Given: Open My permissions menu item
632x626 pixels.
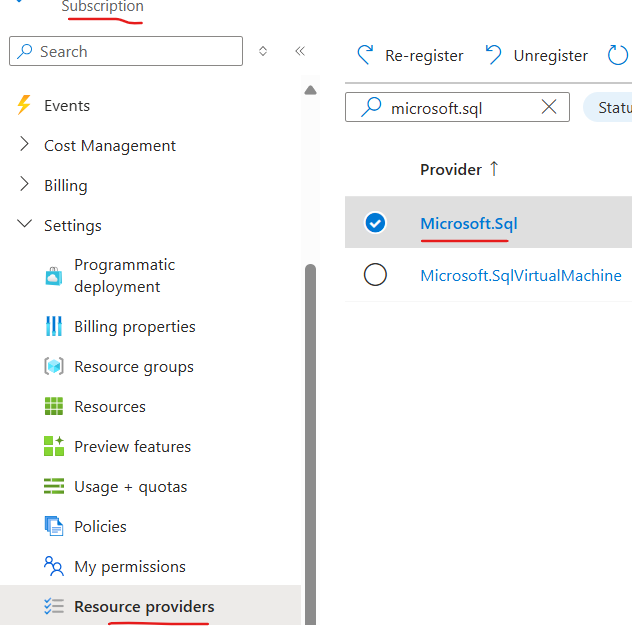Looking at the screenshot, I should [x=130, y=567].
